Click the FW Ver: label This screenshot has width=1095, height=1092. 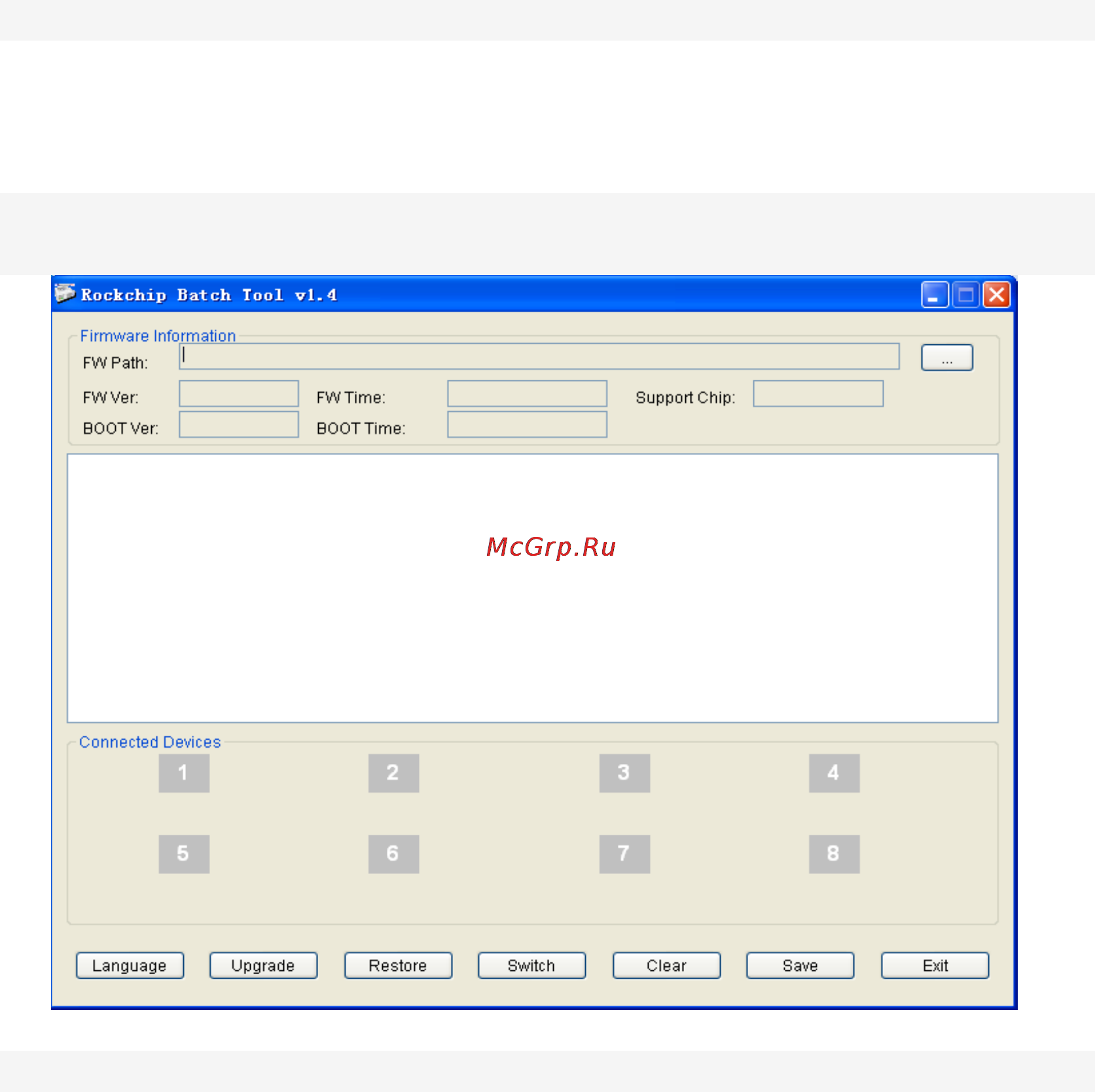111,397
